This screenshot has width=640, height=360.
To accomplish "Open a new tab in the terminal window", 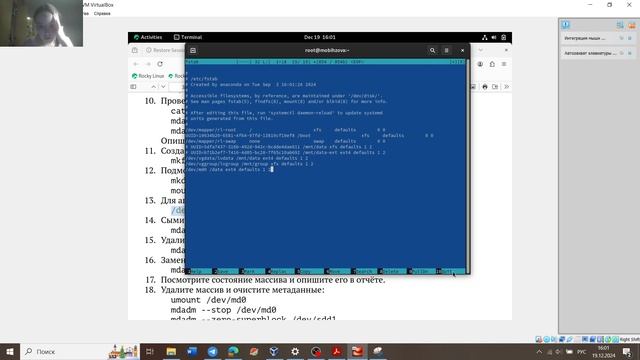I will point(193,50).
